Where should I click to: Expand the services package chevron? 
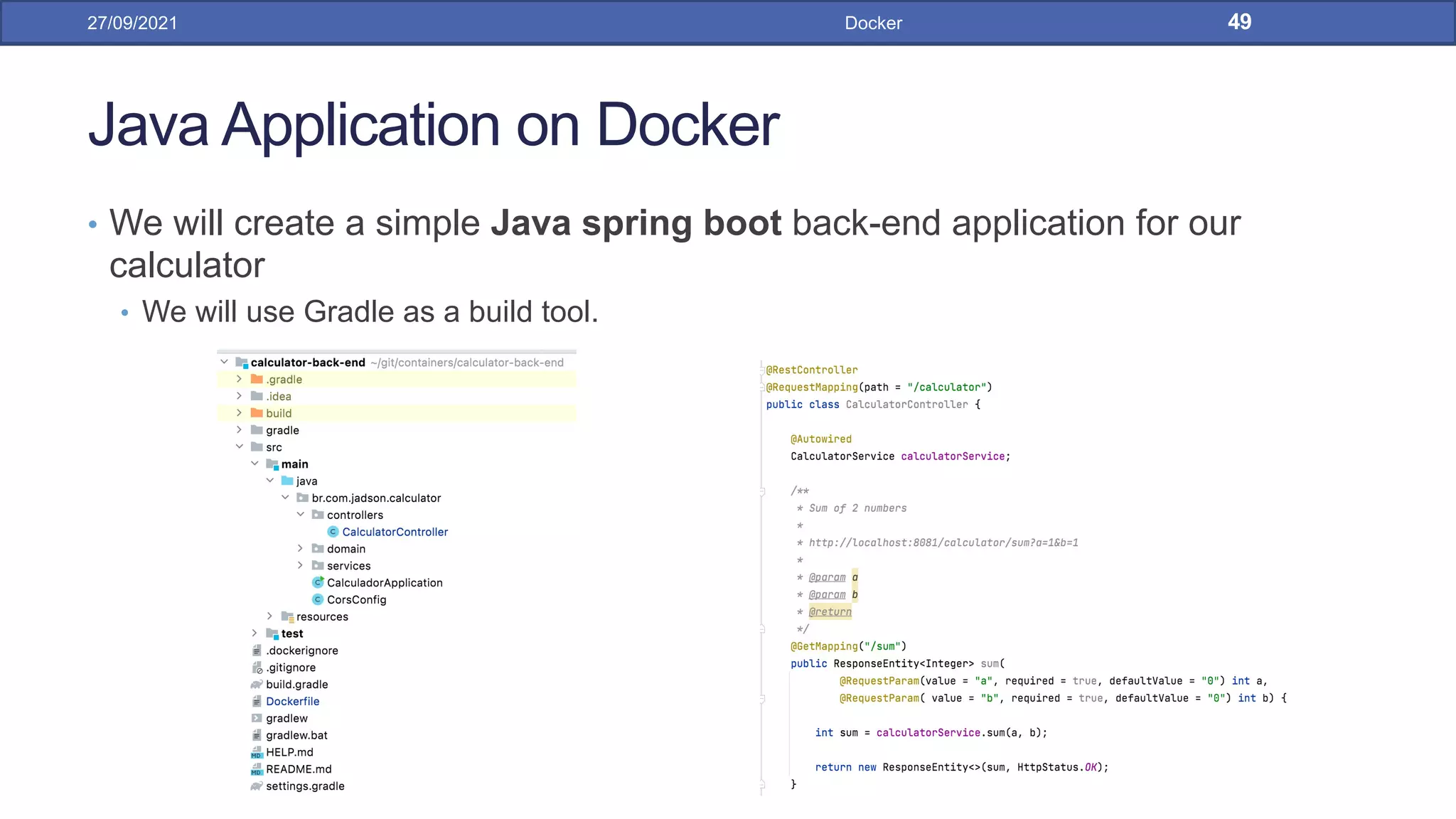click(x=300, y=565)
